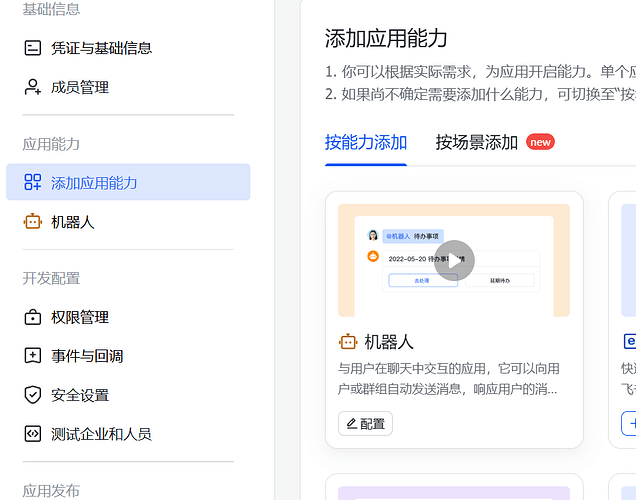Click the robot icon in capability card
The width and height of the screenshot is (636, 500).
(348, 342)
